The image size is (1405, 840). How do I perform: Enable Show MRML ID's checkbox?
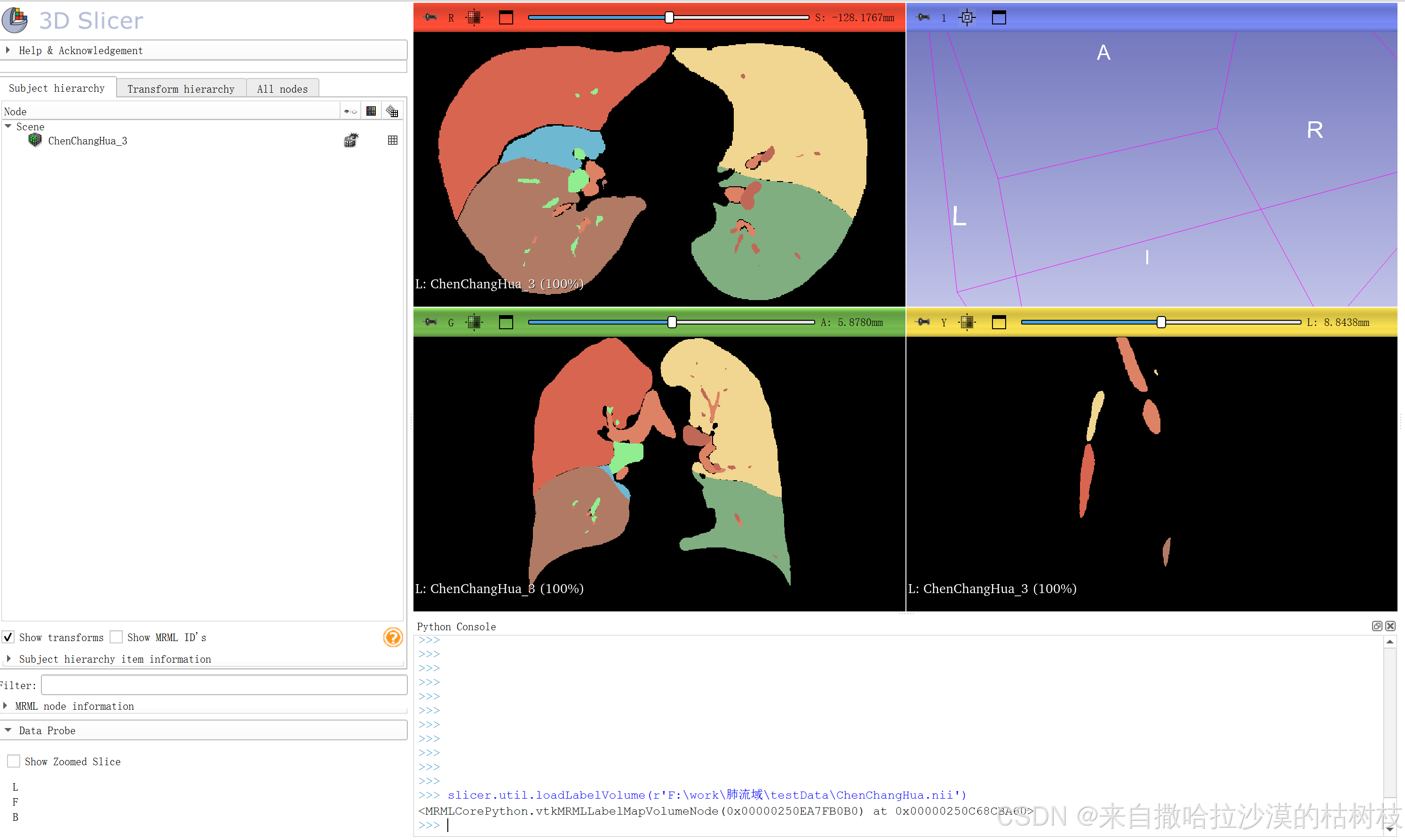click(116, 637)
